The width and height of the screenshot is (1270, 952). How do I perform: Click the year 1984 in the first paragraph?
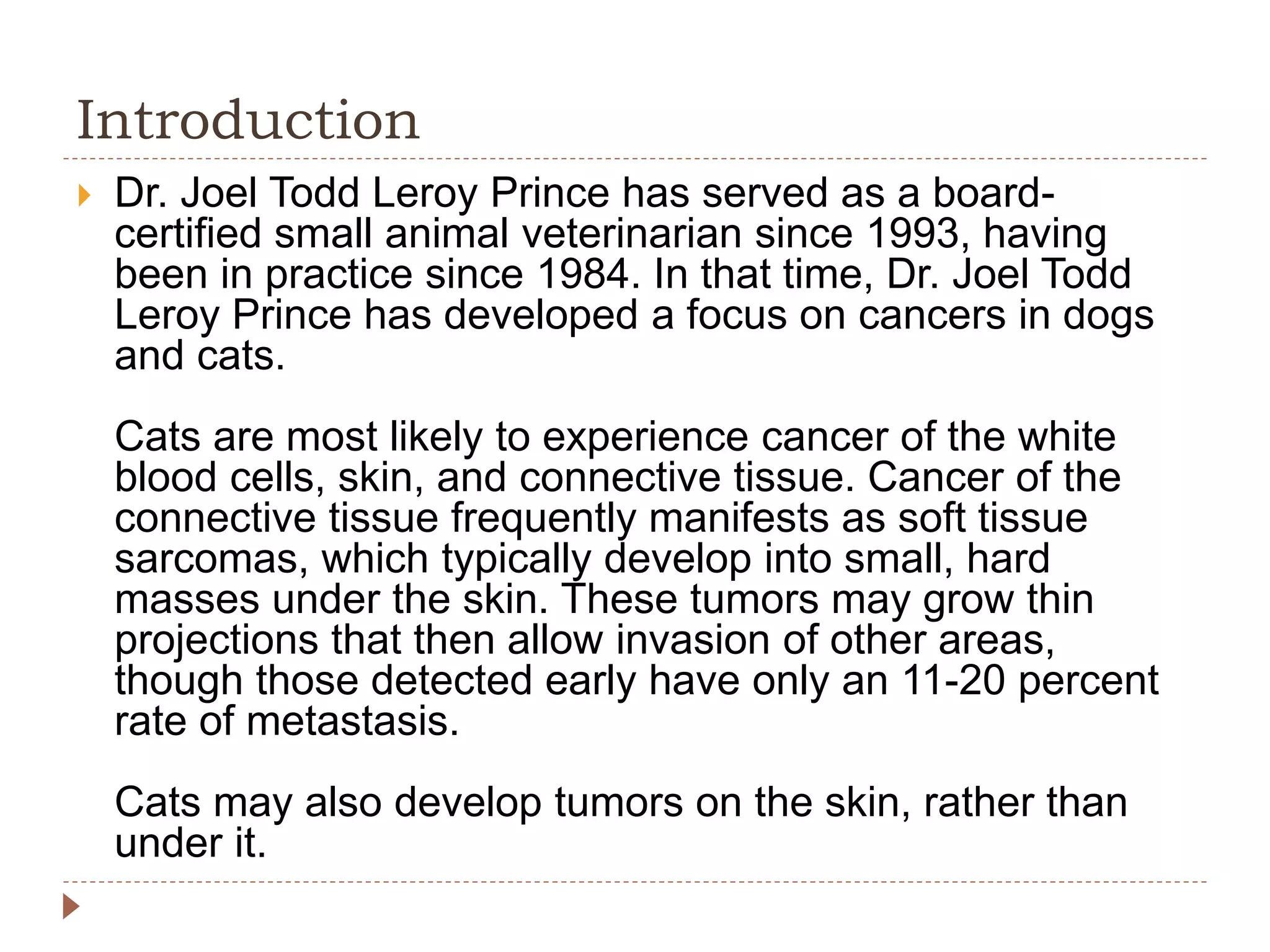tap(584, 275)
